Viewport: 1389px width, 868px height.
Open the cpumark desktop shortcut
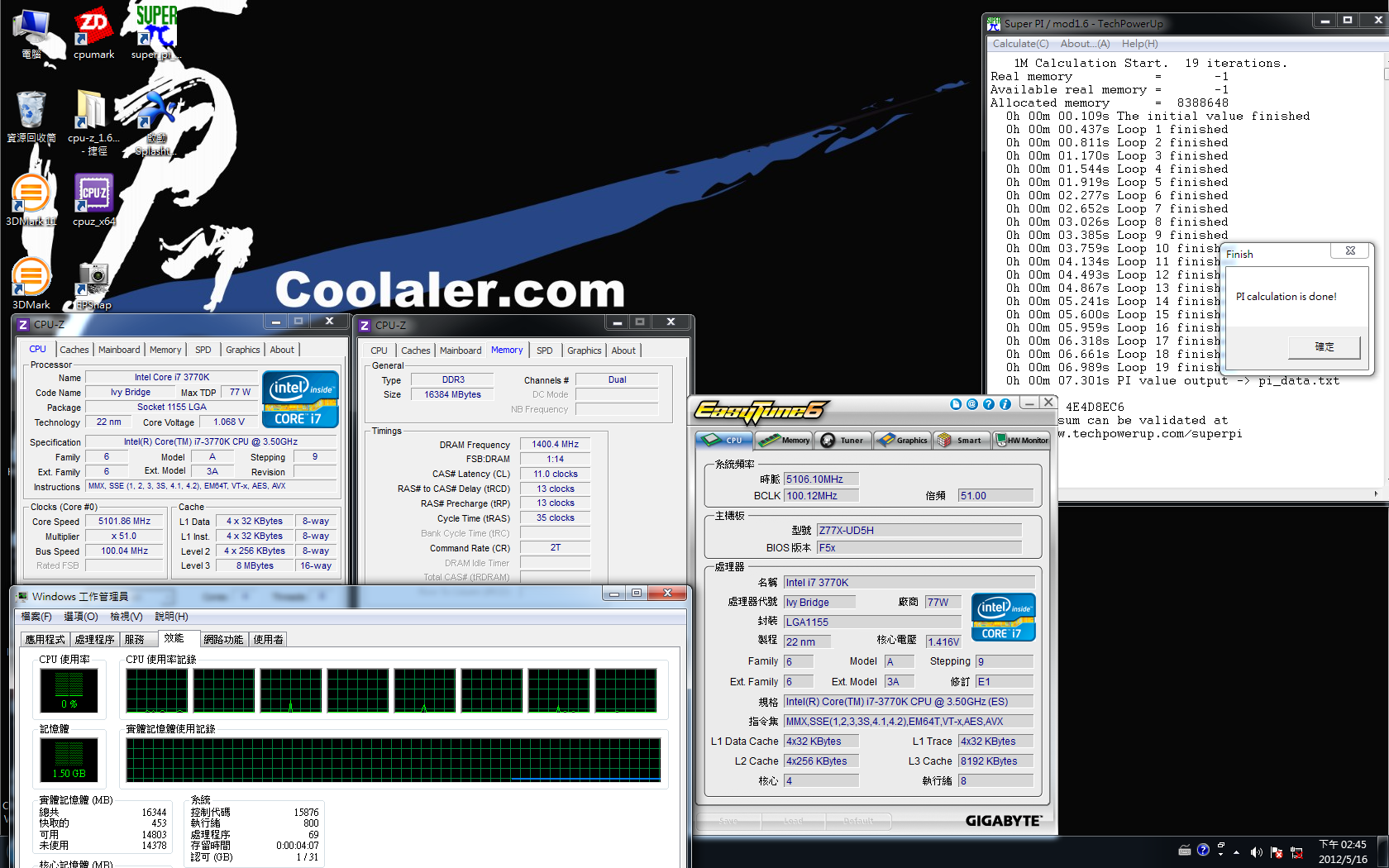click(x=93, y=34)
